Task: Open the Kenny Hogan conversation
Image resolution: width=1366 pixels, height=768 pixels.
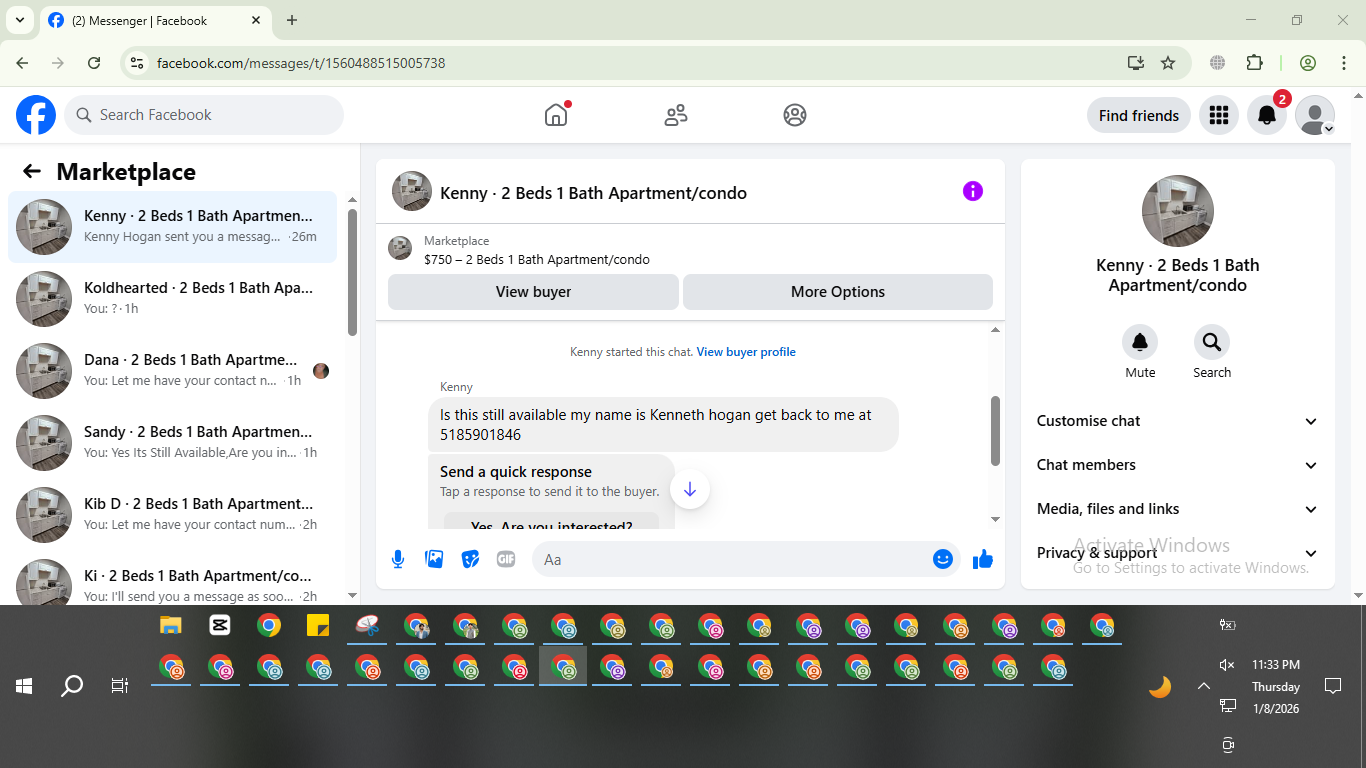Action: click(173, 227)
